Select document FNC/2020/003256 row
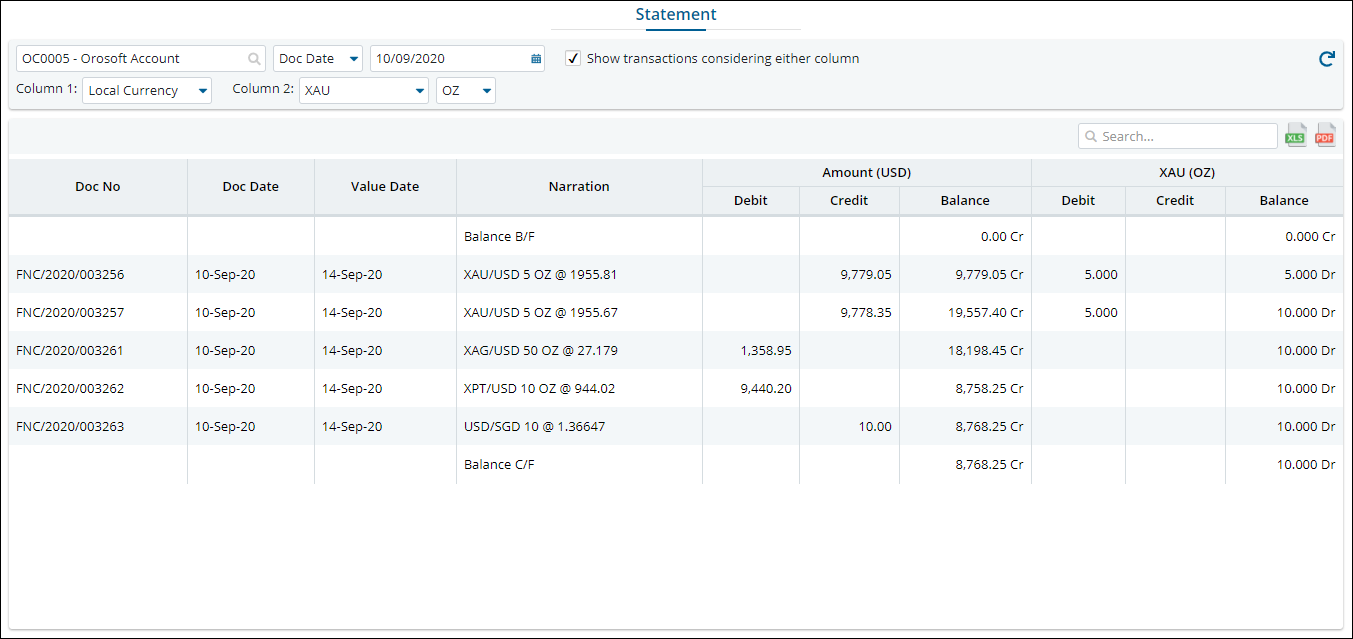This screenshot has height=639, width=1353. (71, 275)
